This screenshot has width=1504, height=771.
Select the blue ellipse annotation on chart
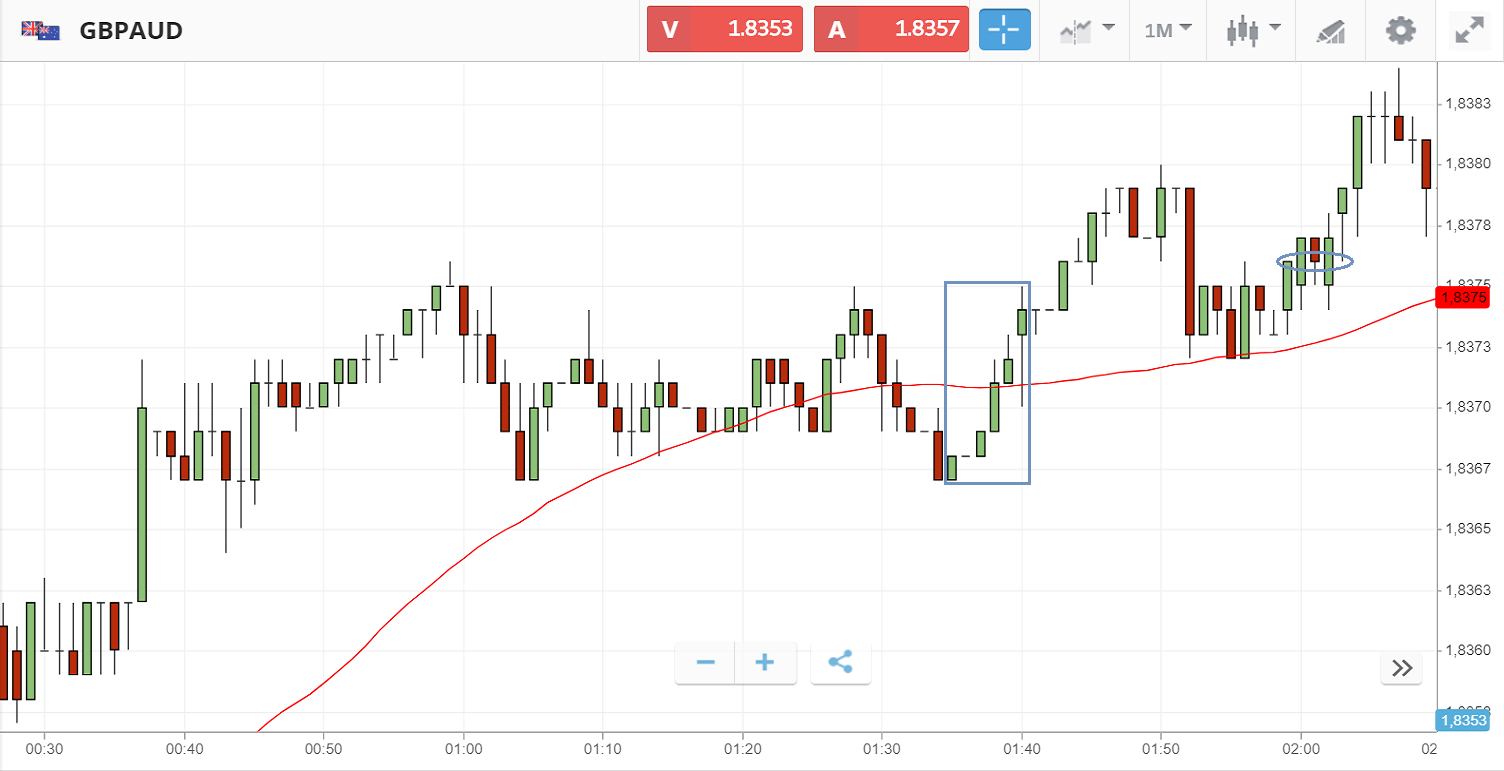click(1315, 254)
